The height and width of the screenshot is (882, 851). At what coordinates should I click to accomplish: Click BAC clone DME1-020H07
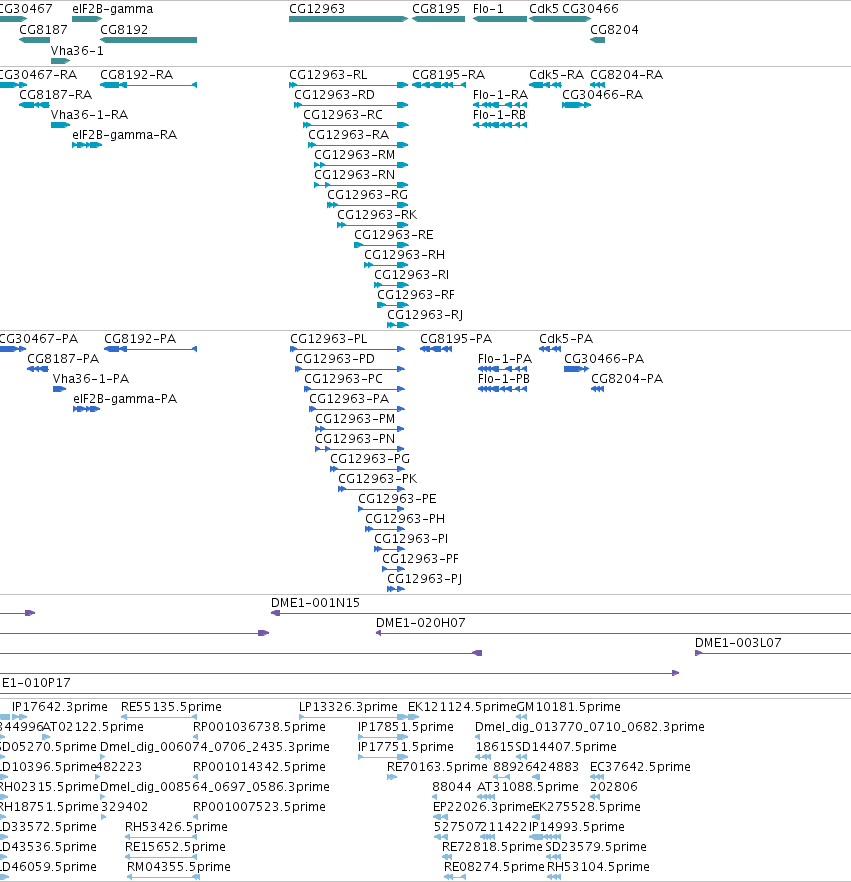click(420, 623)
